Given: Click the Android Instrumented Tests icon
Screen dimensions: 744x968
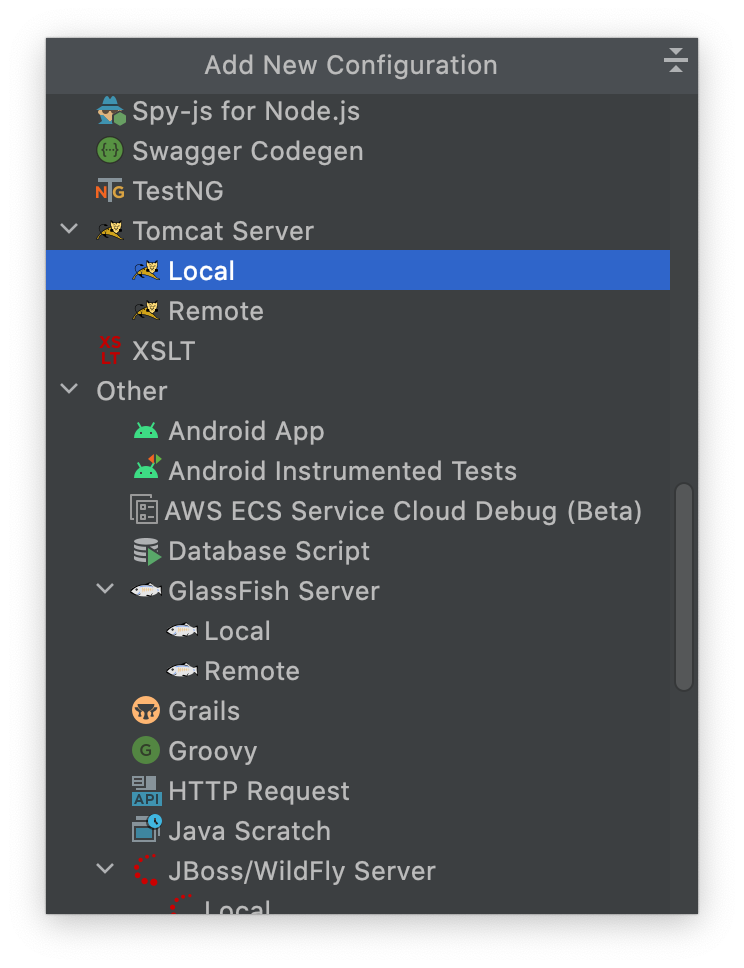Looking at the screenshot, I should 147,467.
